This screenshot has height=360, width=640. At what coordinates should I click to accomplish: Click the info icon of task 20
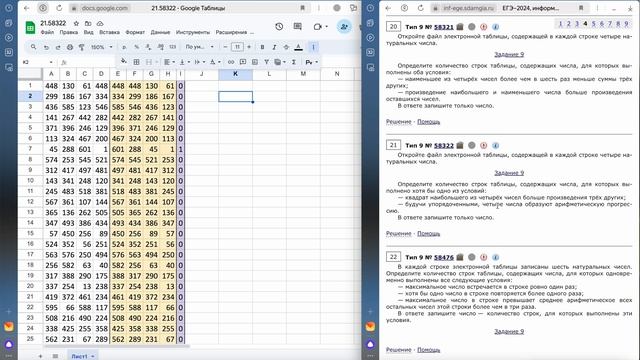click(x=496, y=27)
